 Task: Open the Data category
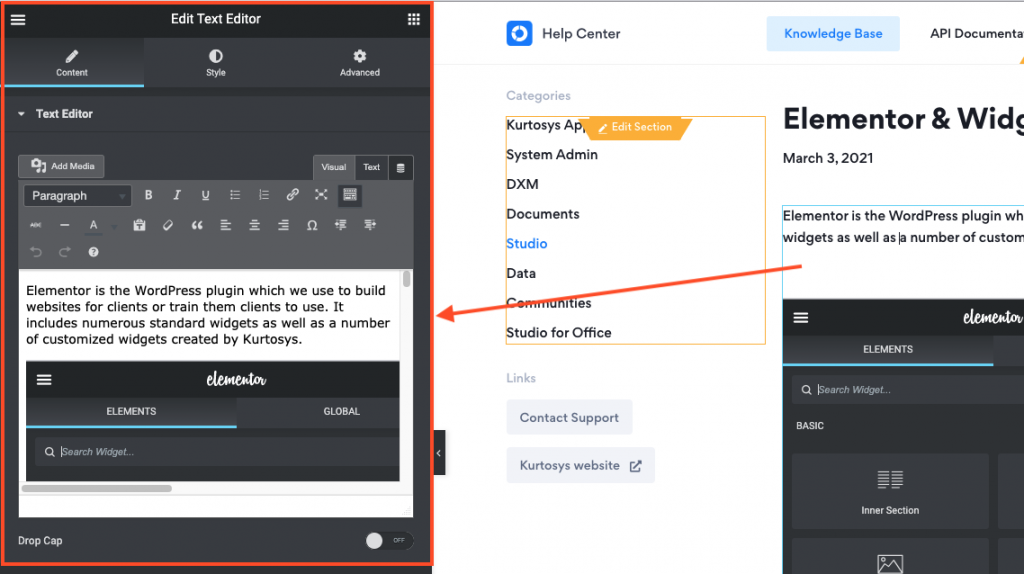coord(520,274)
